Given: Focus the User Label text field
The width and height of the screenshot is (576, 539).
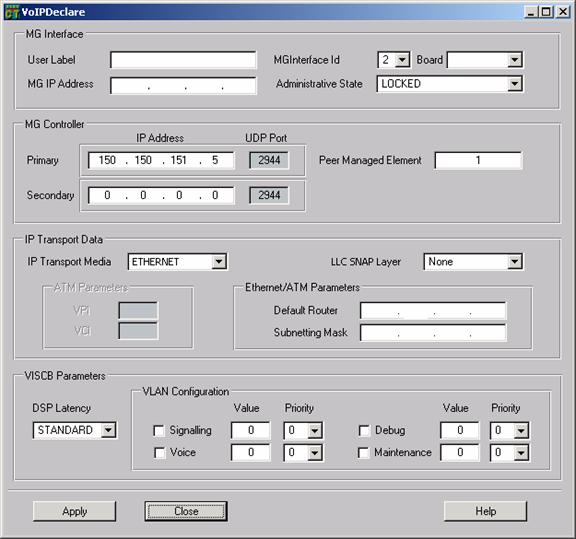Looking at the screenshot, I should click(x=183, y=60).
